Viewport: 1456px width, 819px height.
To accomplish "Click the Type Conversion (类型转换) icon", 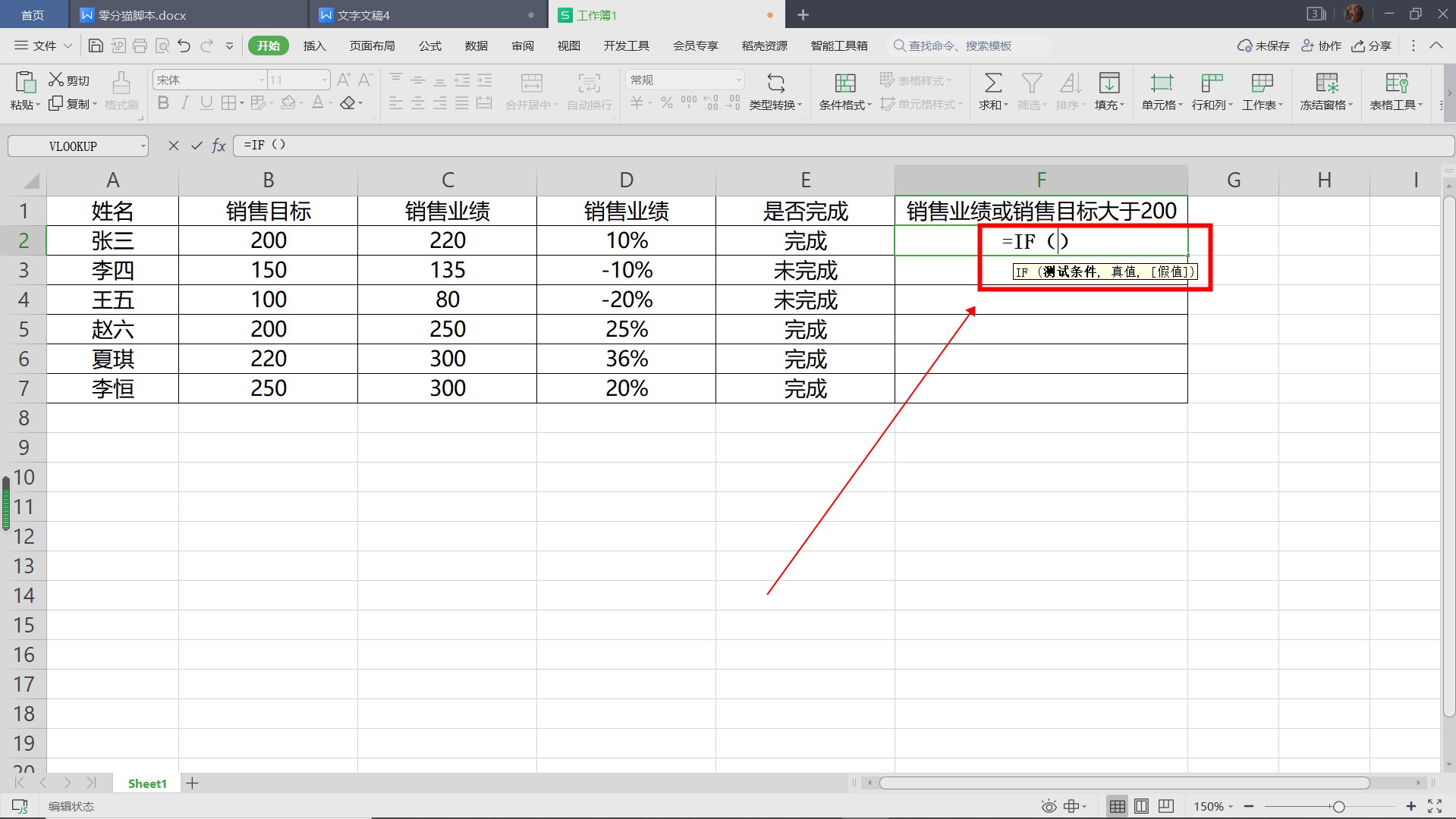I will [x=775, y=83].
